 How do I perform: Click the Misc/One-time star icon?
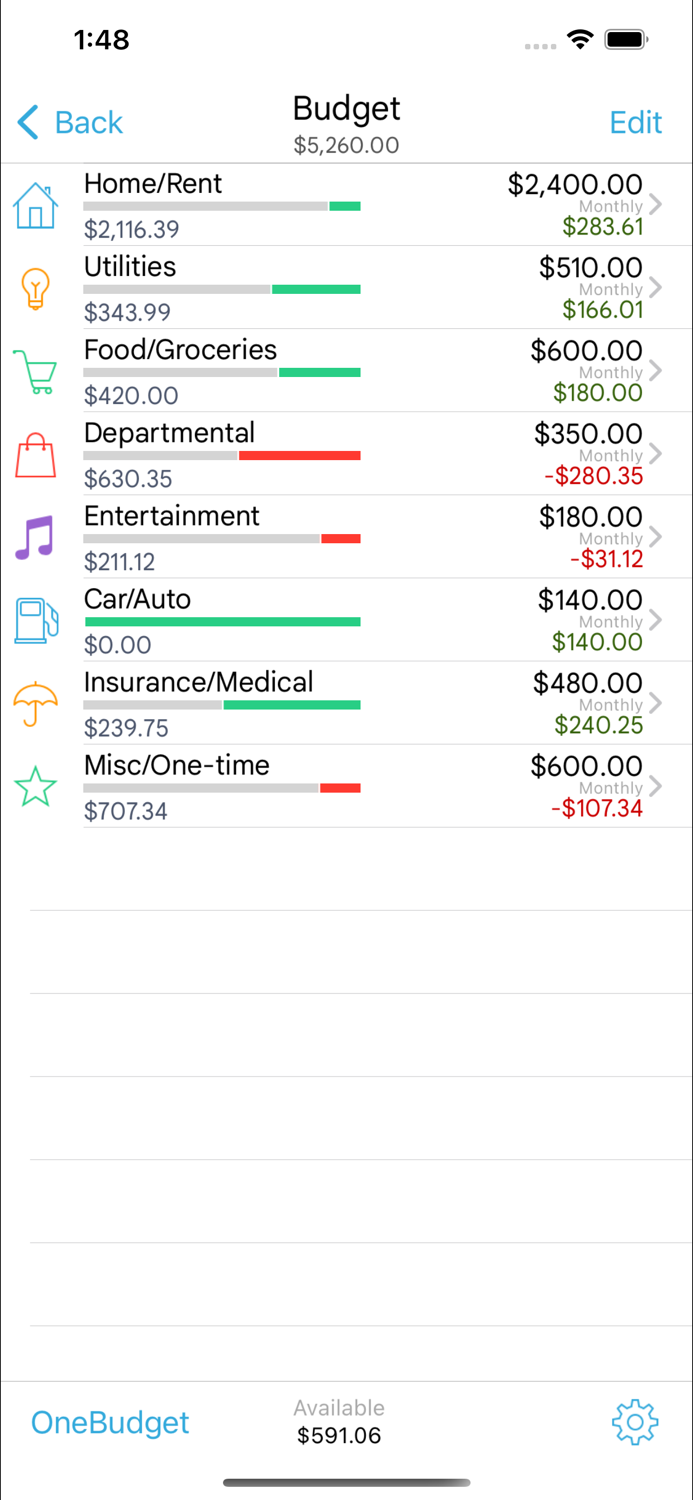(36, 787)
